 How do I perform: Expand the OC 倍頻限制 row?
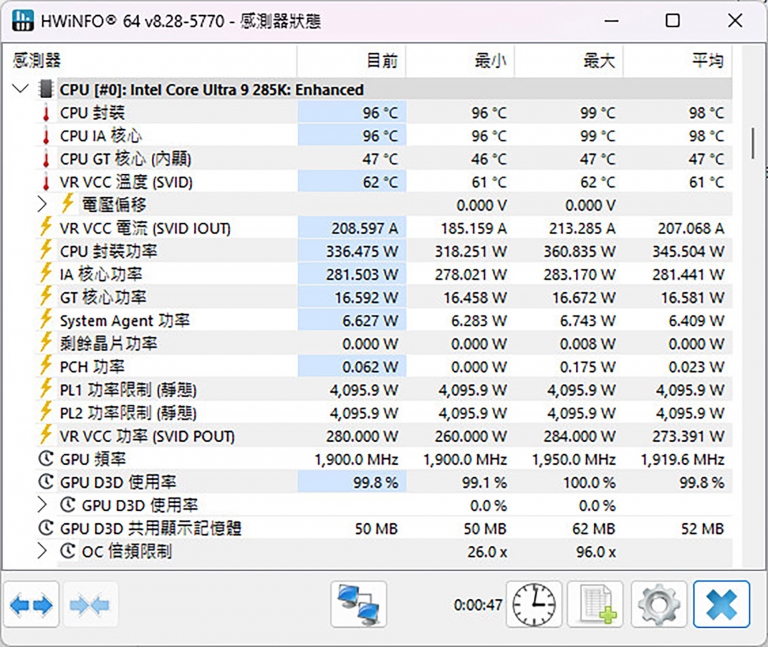[x=42, y=551]
